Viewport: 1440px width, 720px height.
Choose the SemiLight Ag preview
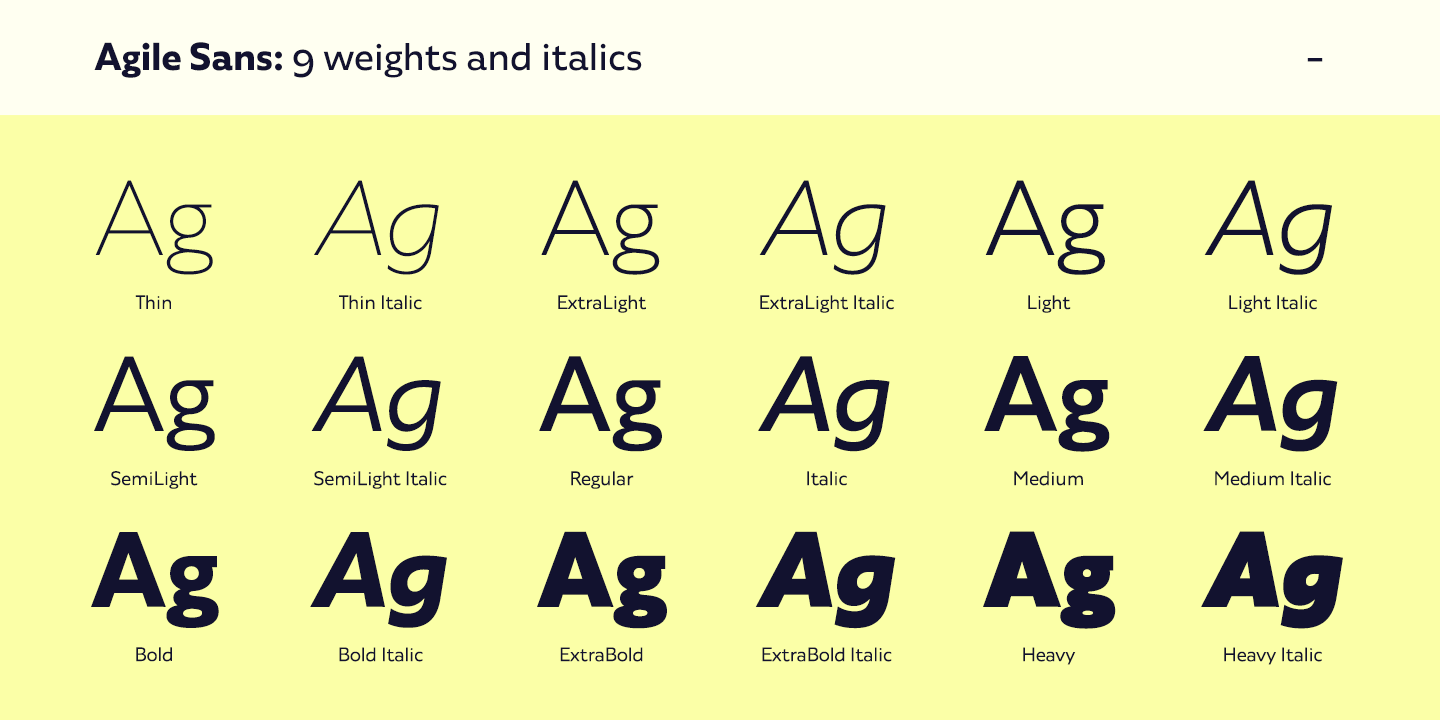click(154, 400)
